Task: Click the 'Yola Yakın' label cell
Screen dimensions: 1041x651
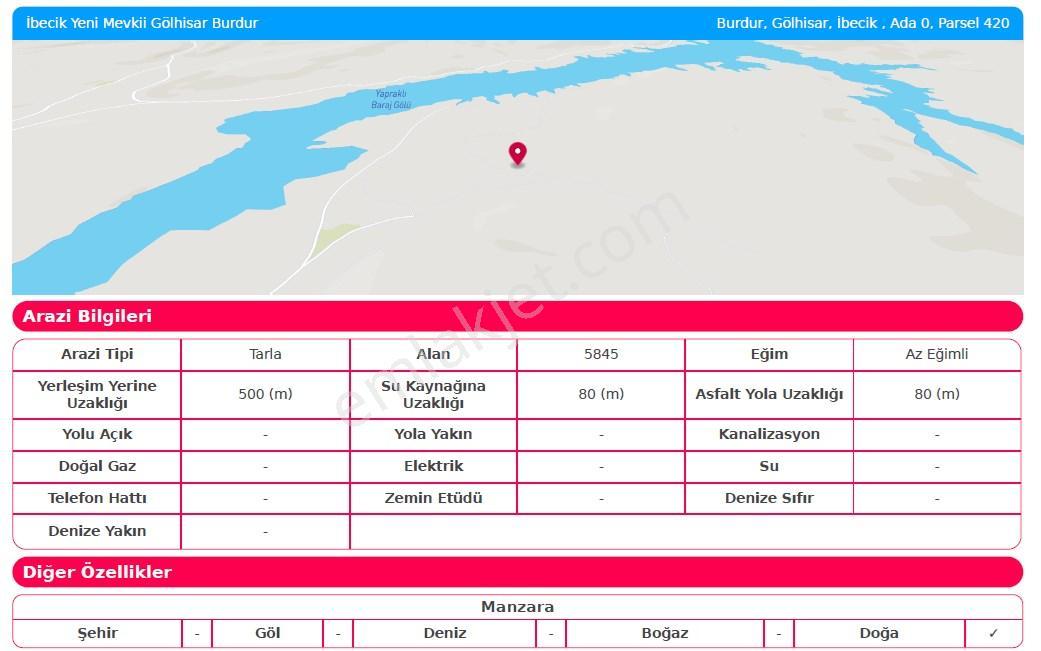Action: (x=434, y=435)
